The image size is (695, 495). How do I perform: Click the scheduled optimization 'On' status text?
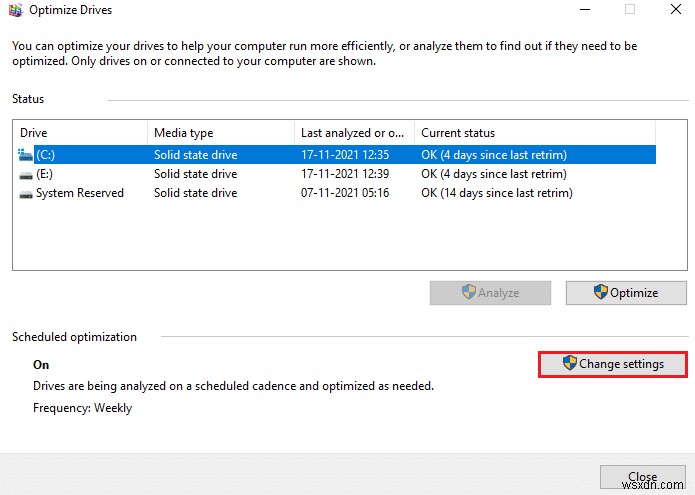click(x=41, y=365)
